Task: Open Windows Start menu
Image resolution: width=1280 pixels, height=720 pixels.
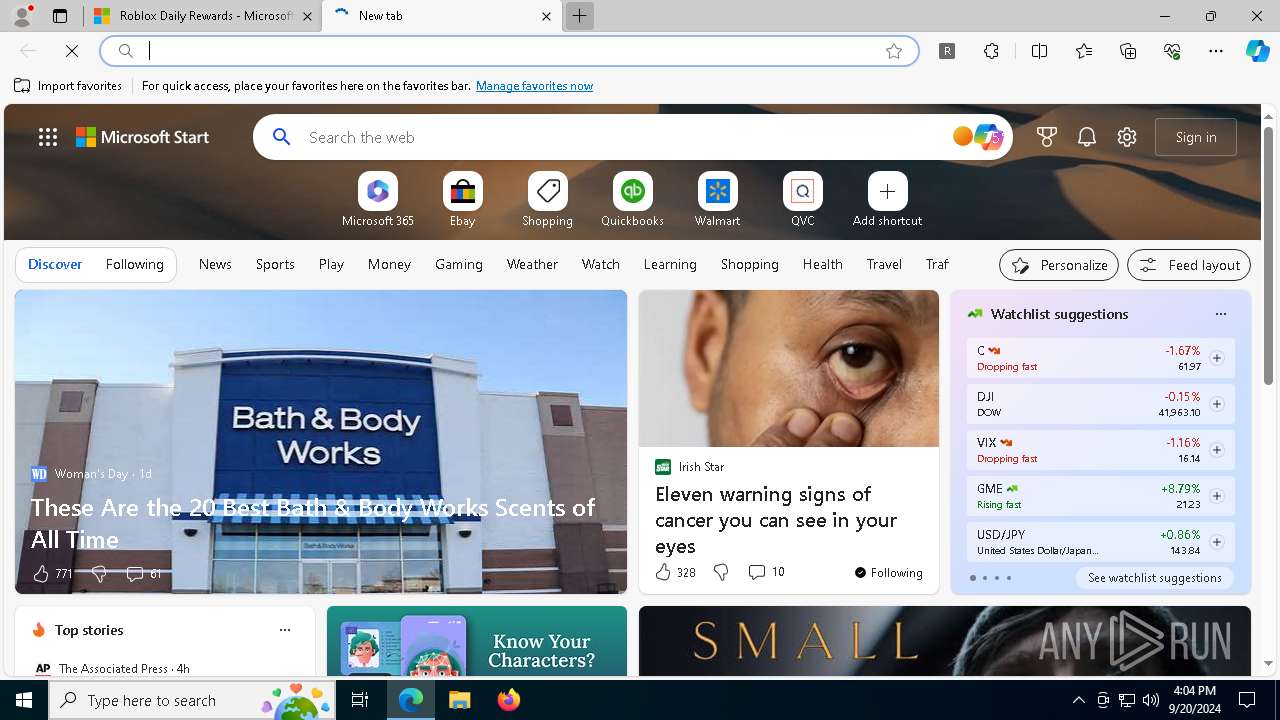Action: click(x=24, y=700)
